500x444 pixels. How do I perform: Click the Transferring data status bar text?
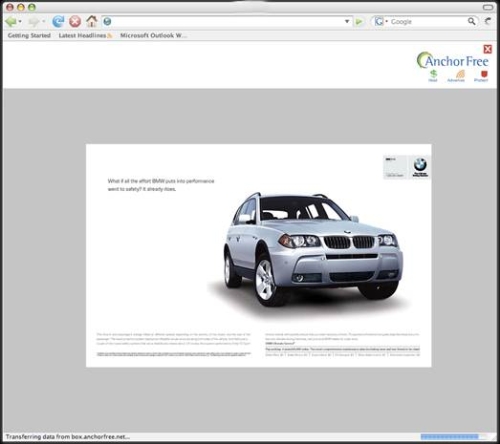click(x=68, y=437)
